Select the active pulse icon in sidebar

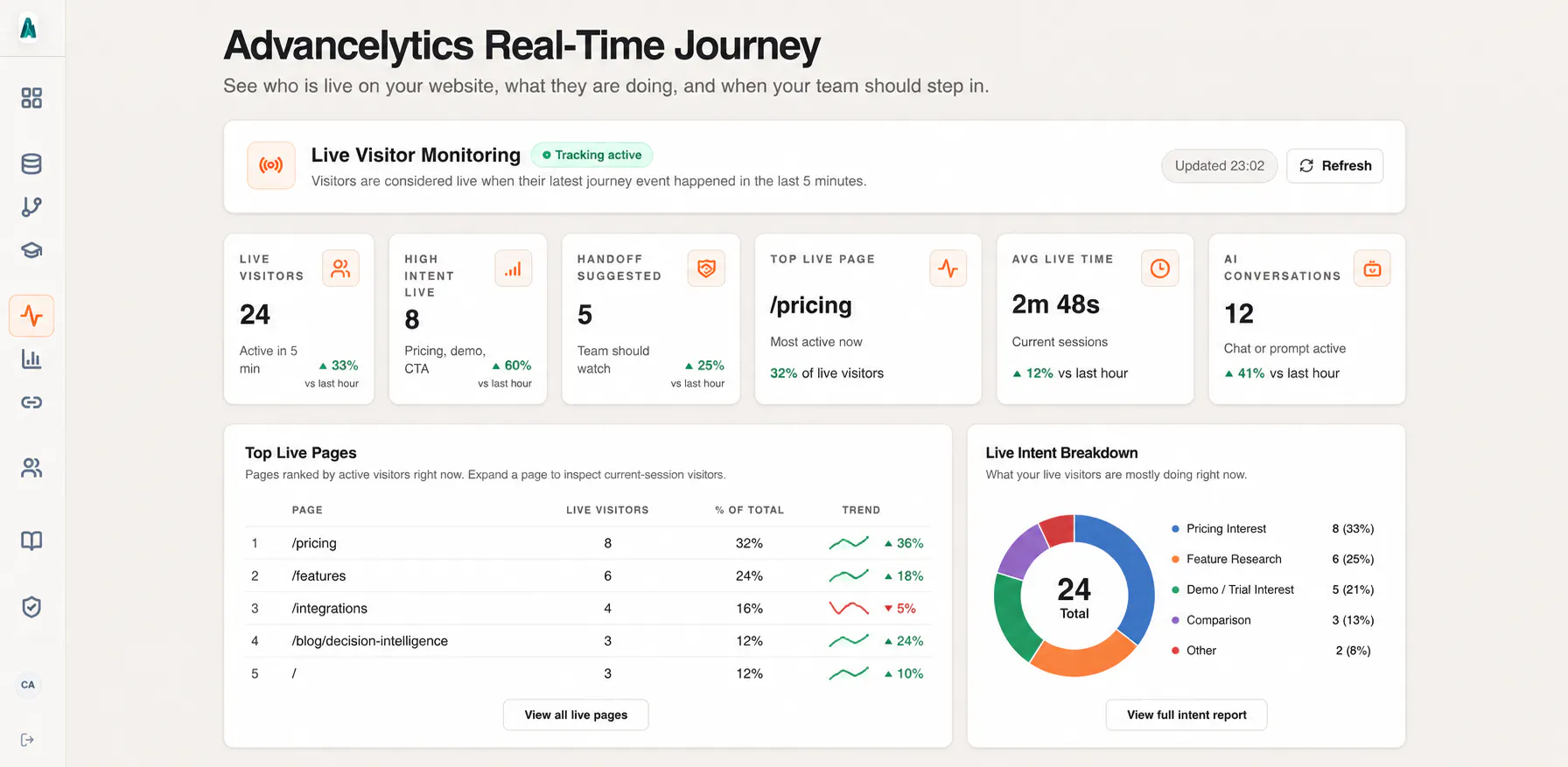point(31,316)
